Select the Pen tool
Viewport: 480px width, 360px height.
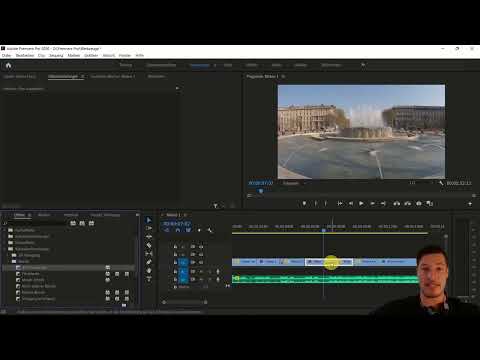tap(149, 262)
